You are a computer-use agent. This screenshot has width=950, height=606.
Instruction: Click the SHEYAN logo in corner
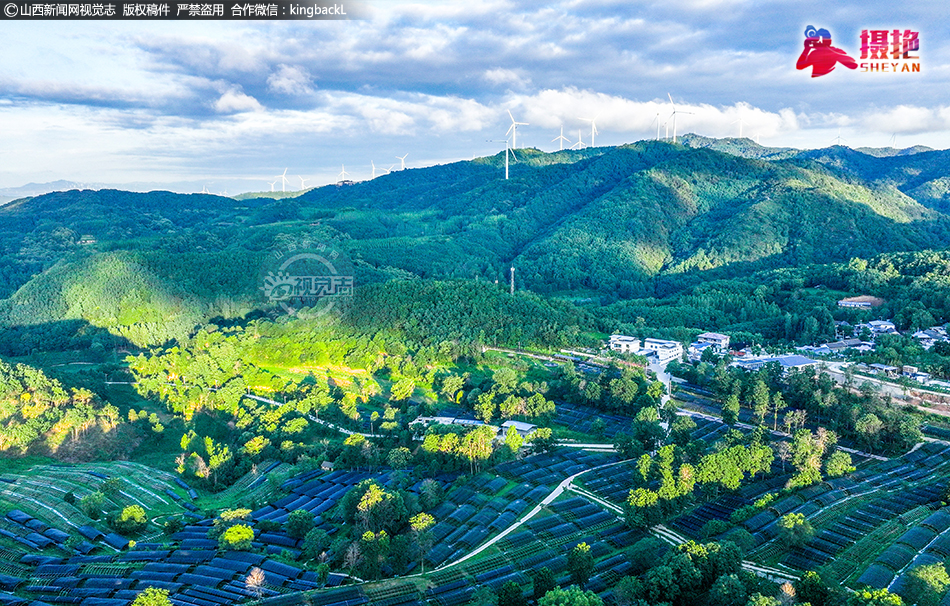coord(858,51)
